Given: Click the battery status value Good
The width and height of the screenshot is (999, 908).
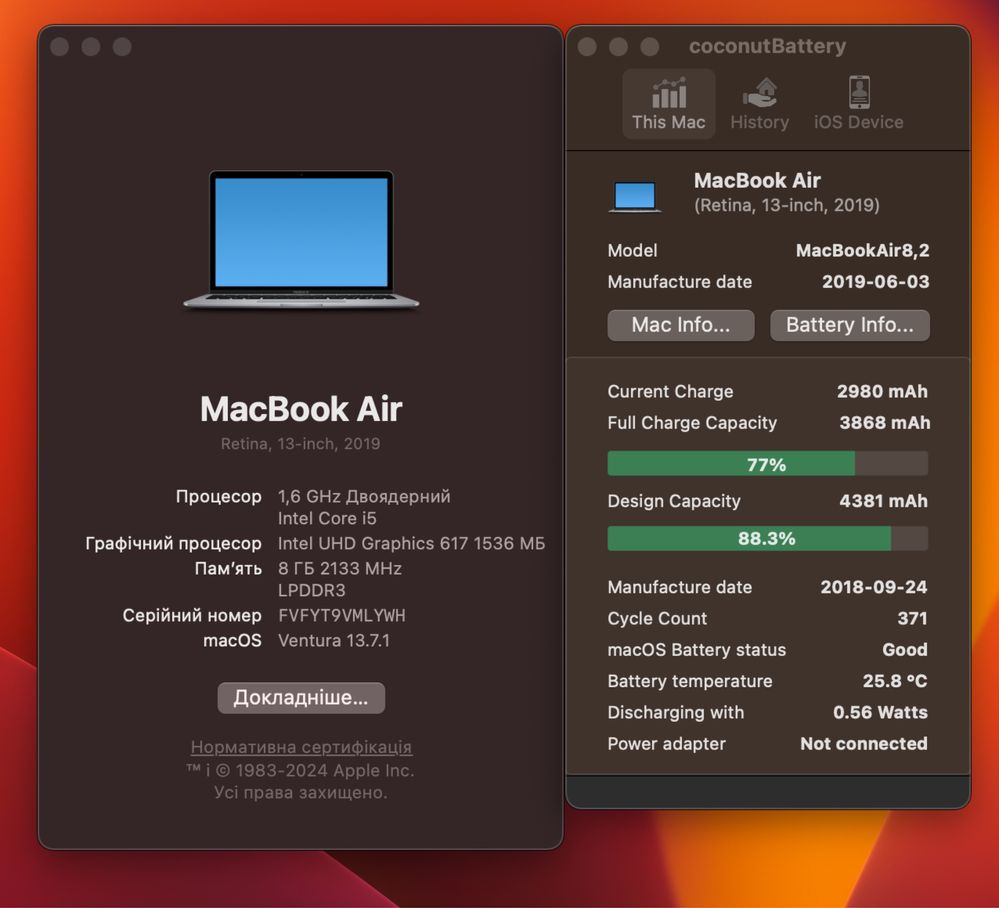Looking at the screenshot, I should [x=905, y=649].
